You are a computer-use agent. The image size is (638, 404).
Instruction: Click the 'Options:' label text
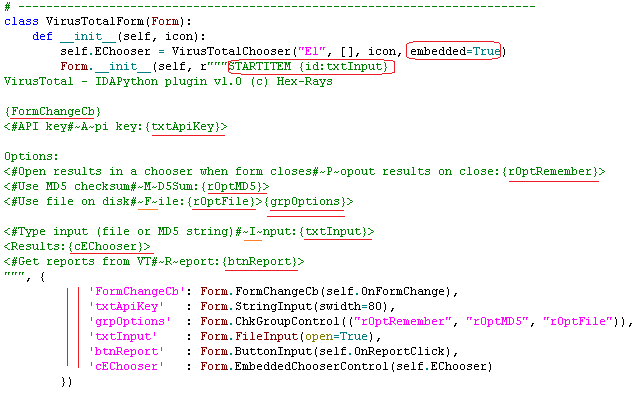(x=31, y=157)
